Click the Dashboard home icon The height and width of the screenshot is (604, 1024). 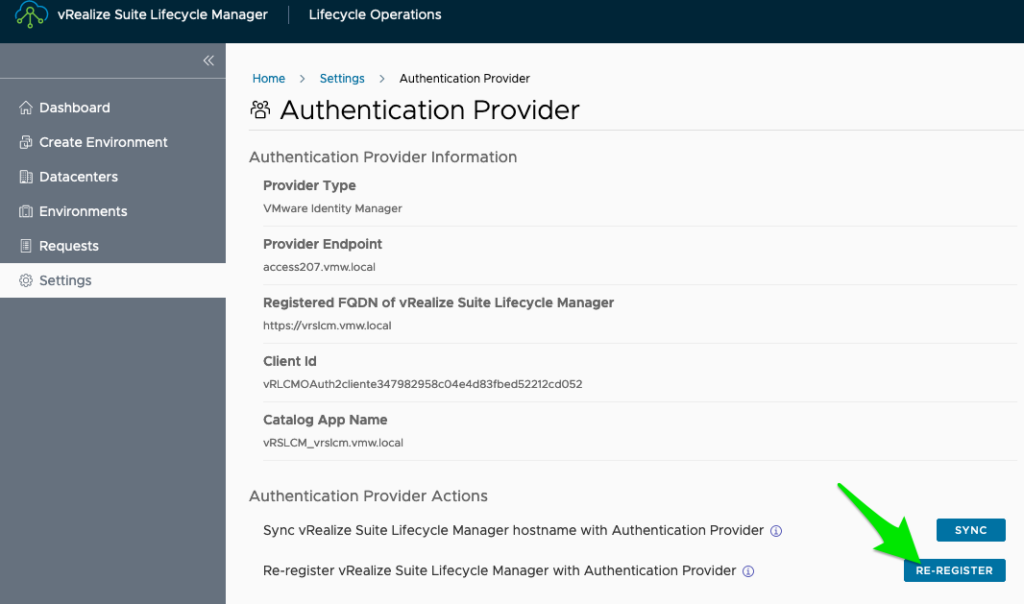pyautogui.click(x=25, y=108)
